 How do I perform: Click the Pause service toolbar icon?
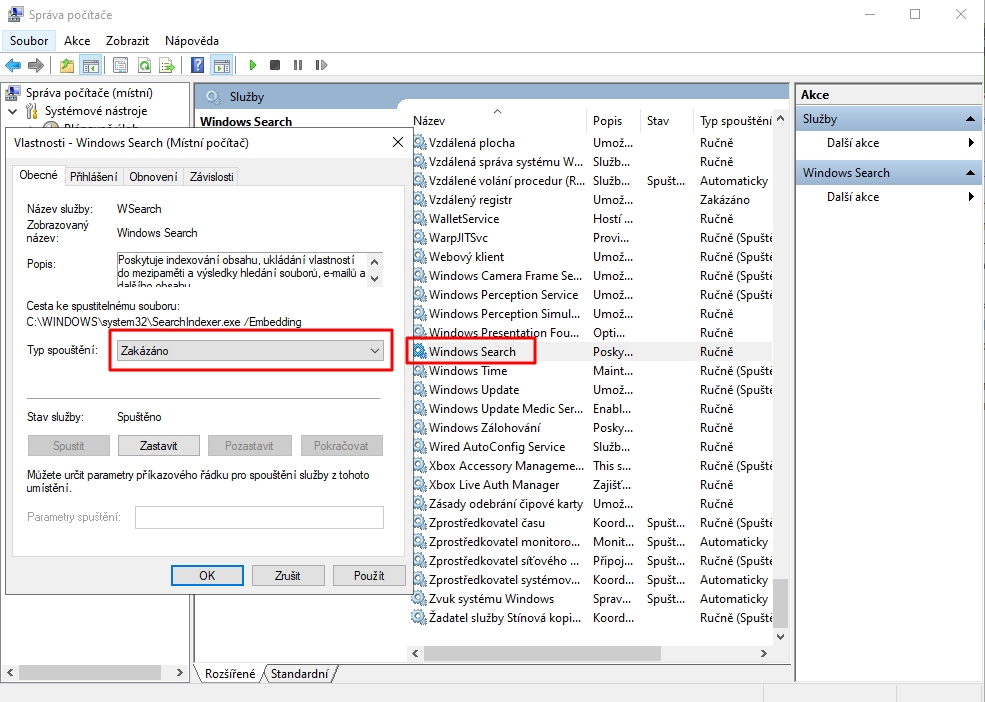coord(298,65)
